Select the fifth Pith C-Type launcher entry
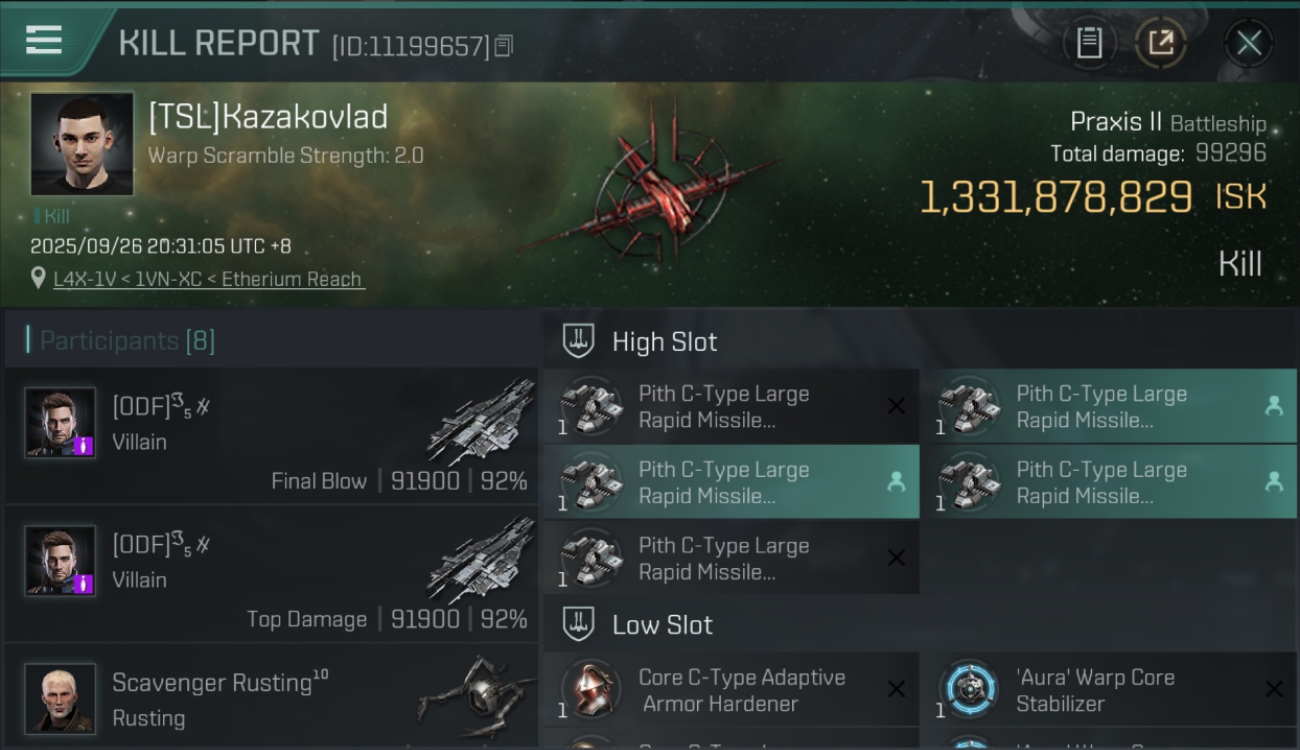 pos(731,559)
